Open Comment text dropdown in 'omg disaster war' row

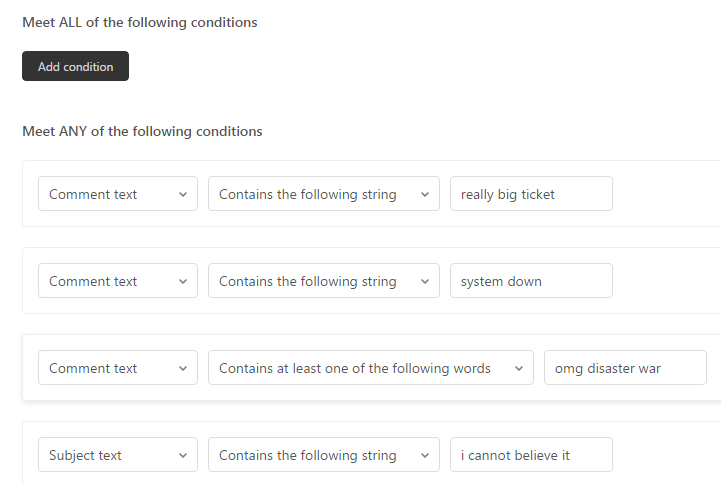[x=117, y=368]
